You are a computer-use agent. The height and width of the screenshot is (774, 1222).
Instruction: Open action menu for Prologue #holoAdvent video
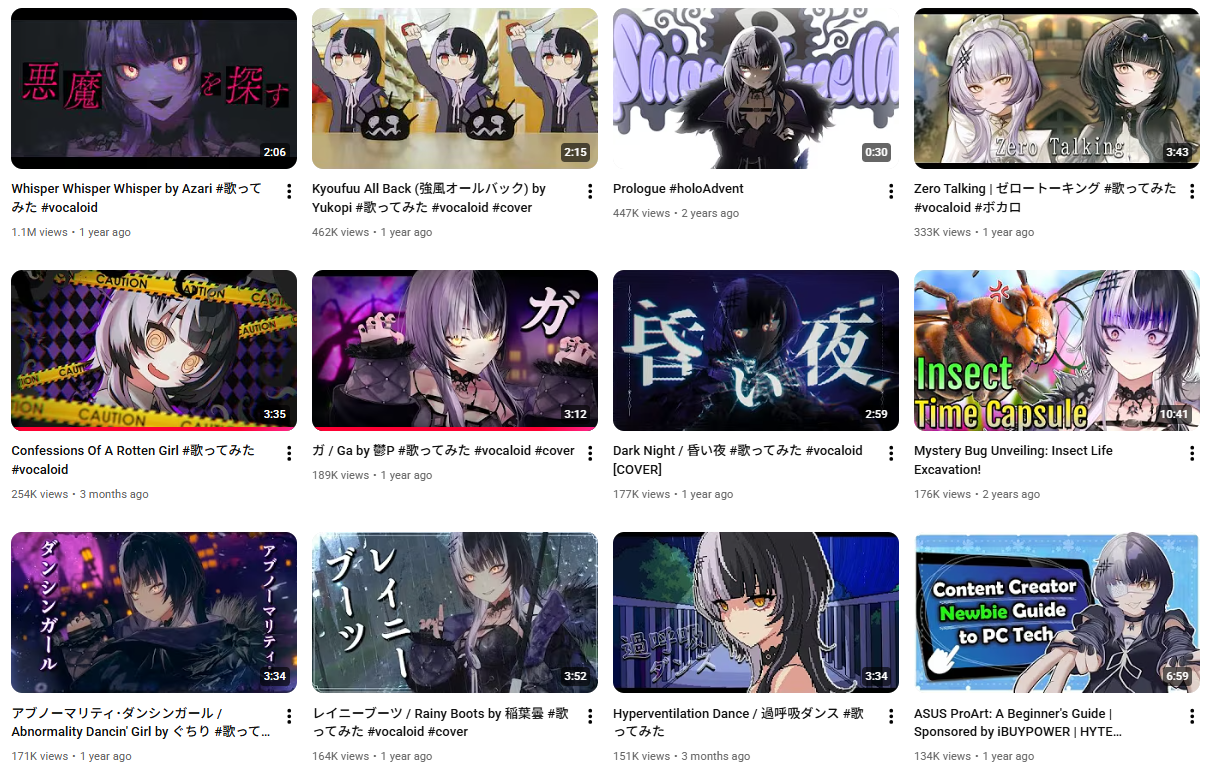click(891, 191)
